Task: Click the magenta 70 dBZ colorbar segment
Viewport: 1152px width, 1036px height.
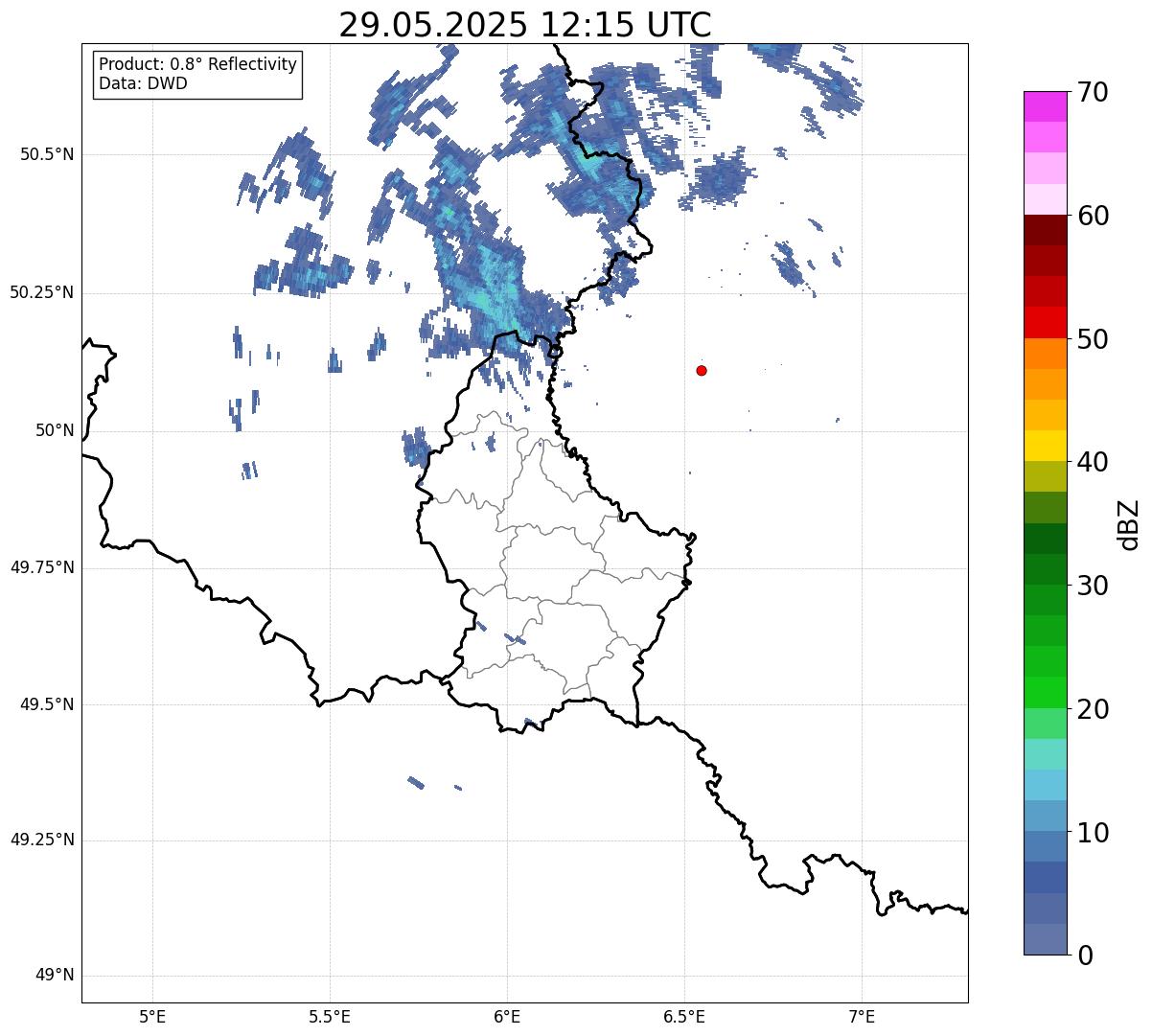Action: [1046, 106]
